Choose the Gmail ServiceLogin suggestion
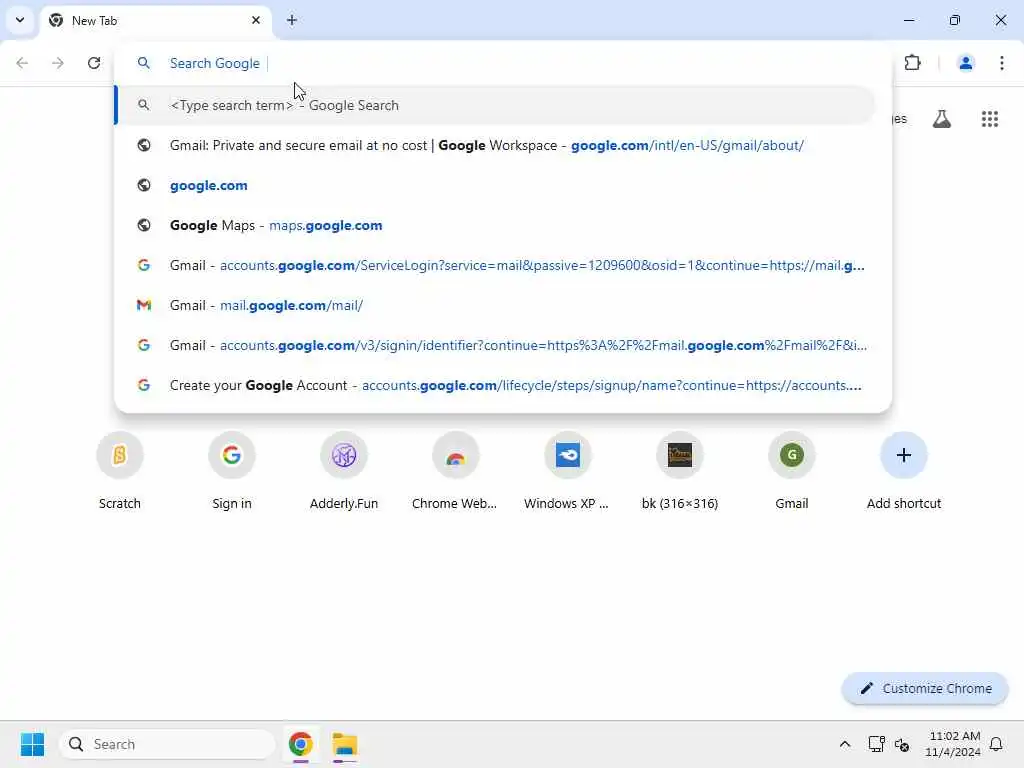The image size is (1024, 768). point(495,265)
